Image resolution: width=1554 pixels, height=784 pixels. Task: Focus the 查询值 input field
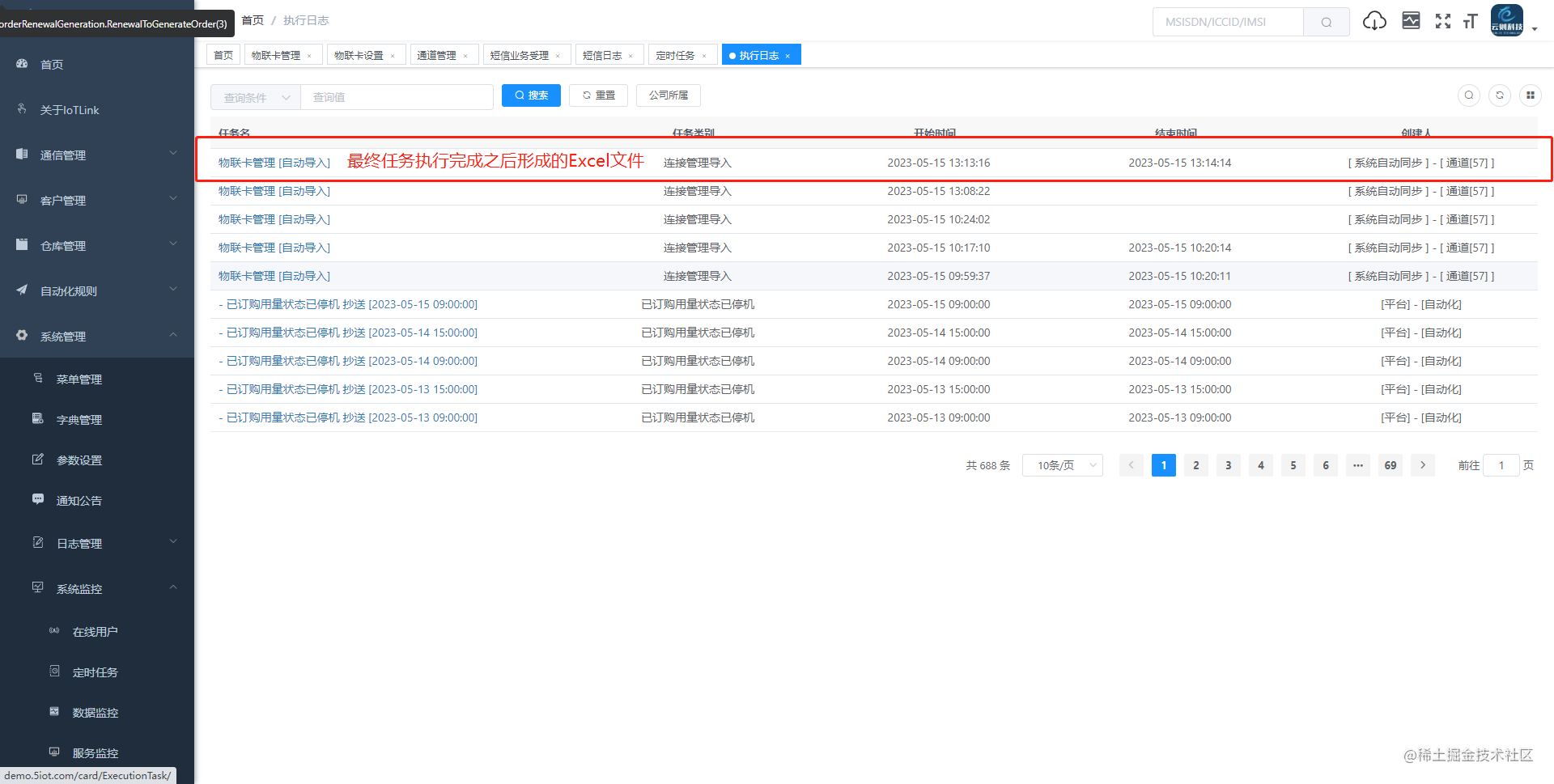pos(397,97)
